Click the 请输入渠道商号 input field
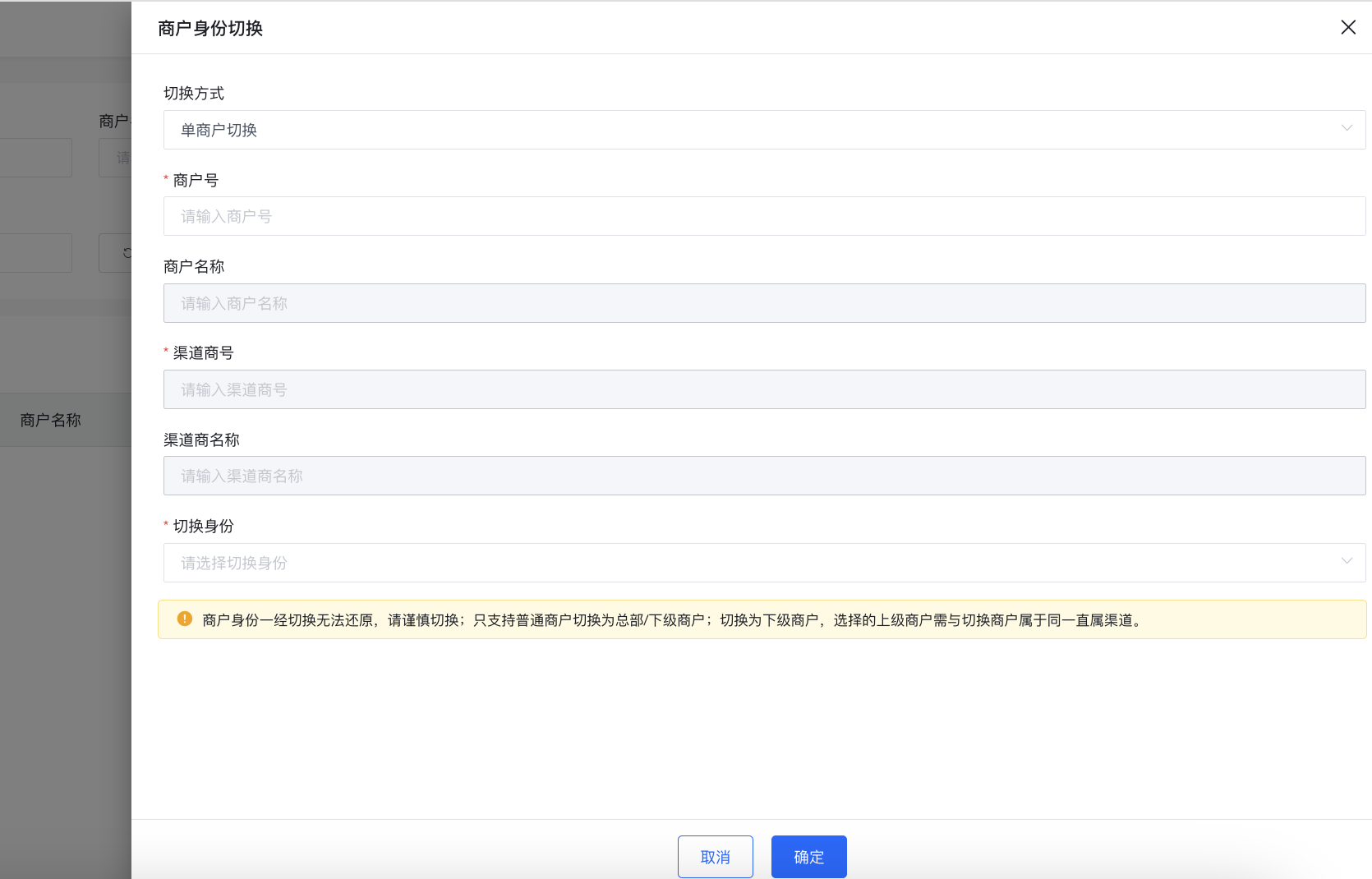This screenshot has height=879, width=1372. 764,389
